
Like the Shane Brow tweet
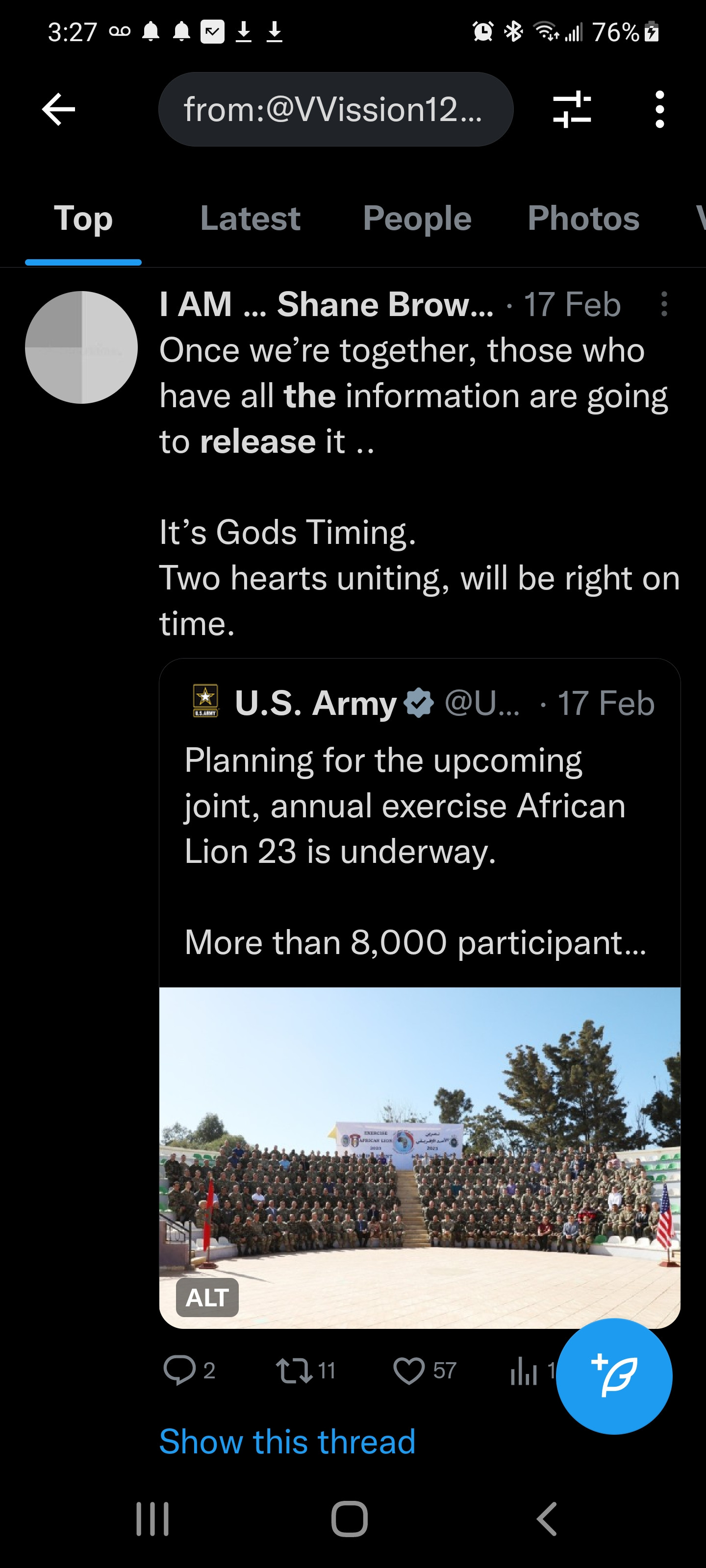[x=409, y=1370]
